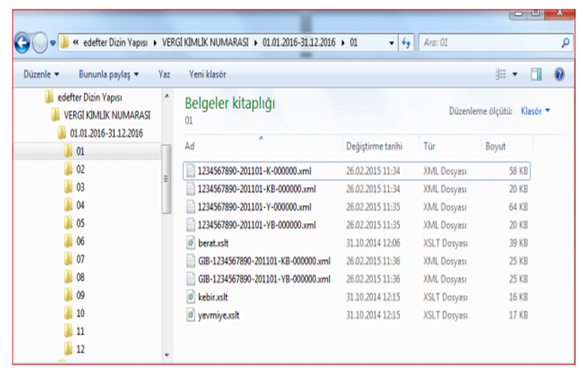The image size is (583, 368).
Task: Click the change view icon
Action: (x=500, y=74)
